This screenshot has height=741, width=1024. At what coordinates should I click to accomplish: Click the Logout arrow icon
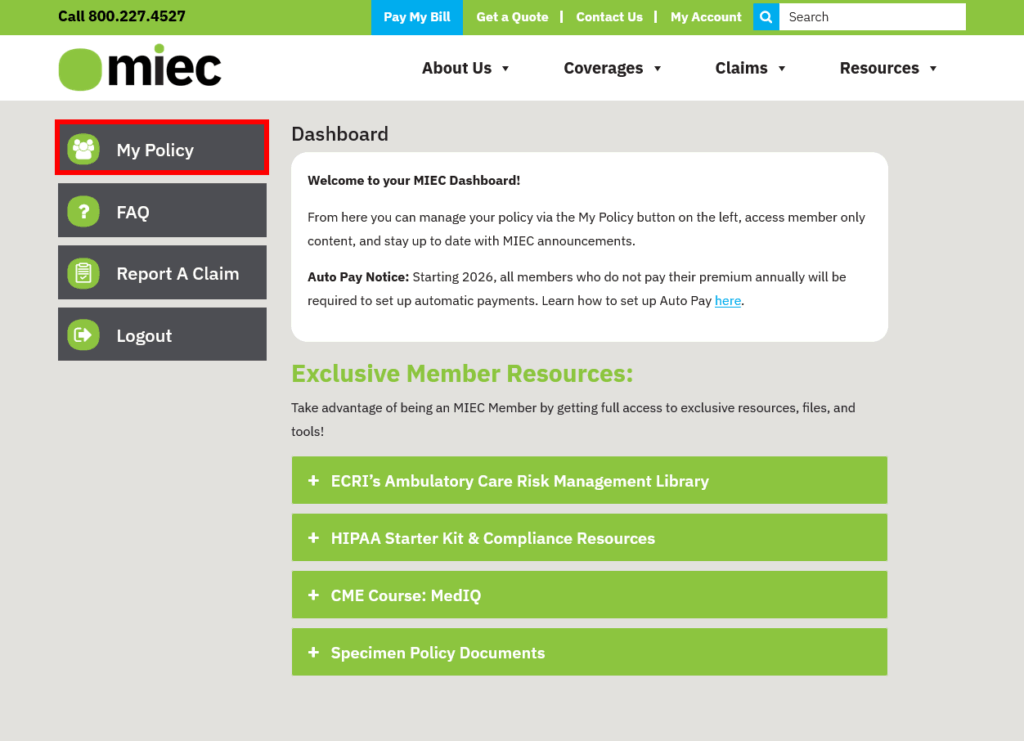pos(84,334)
